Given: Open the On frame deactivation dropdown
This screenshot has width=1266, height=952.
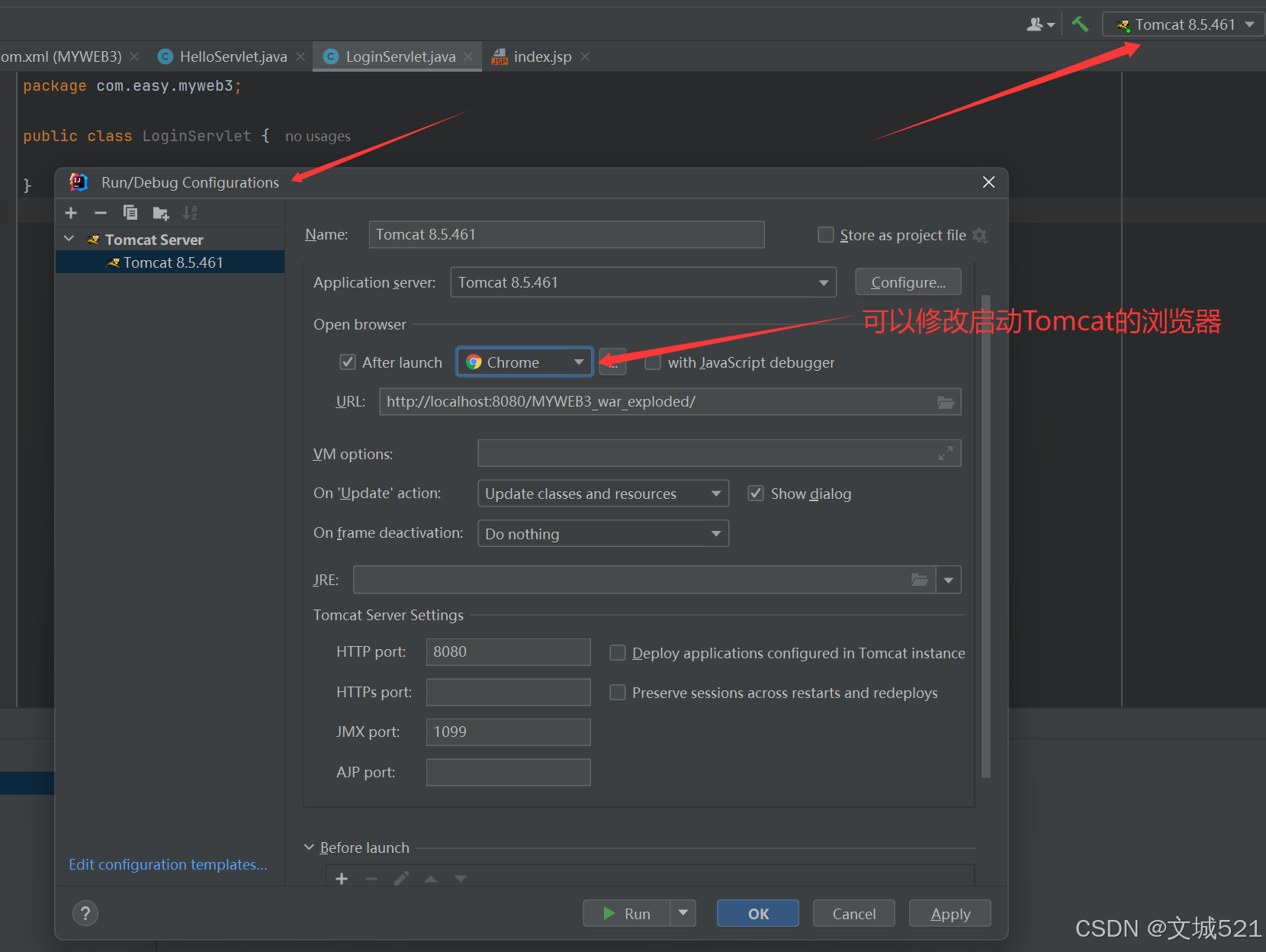Looking at the screenshot, I should pos(603,534).
